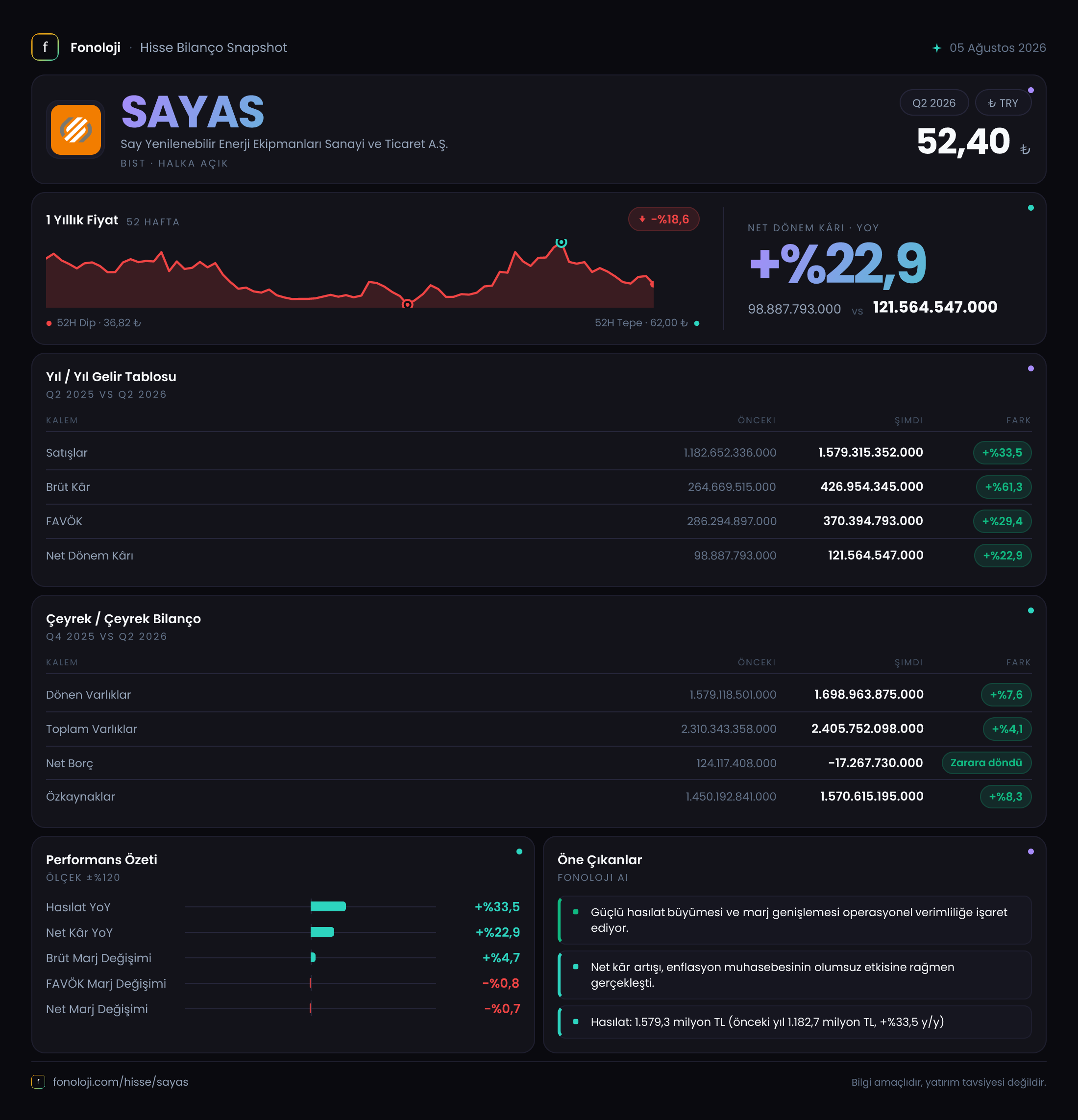
Task: Click the 52-week low marker on chart
Action: click(x=407, y=305)
